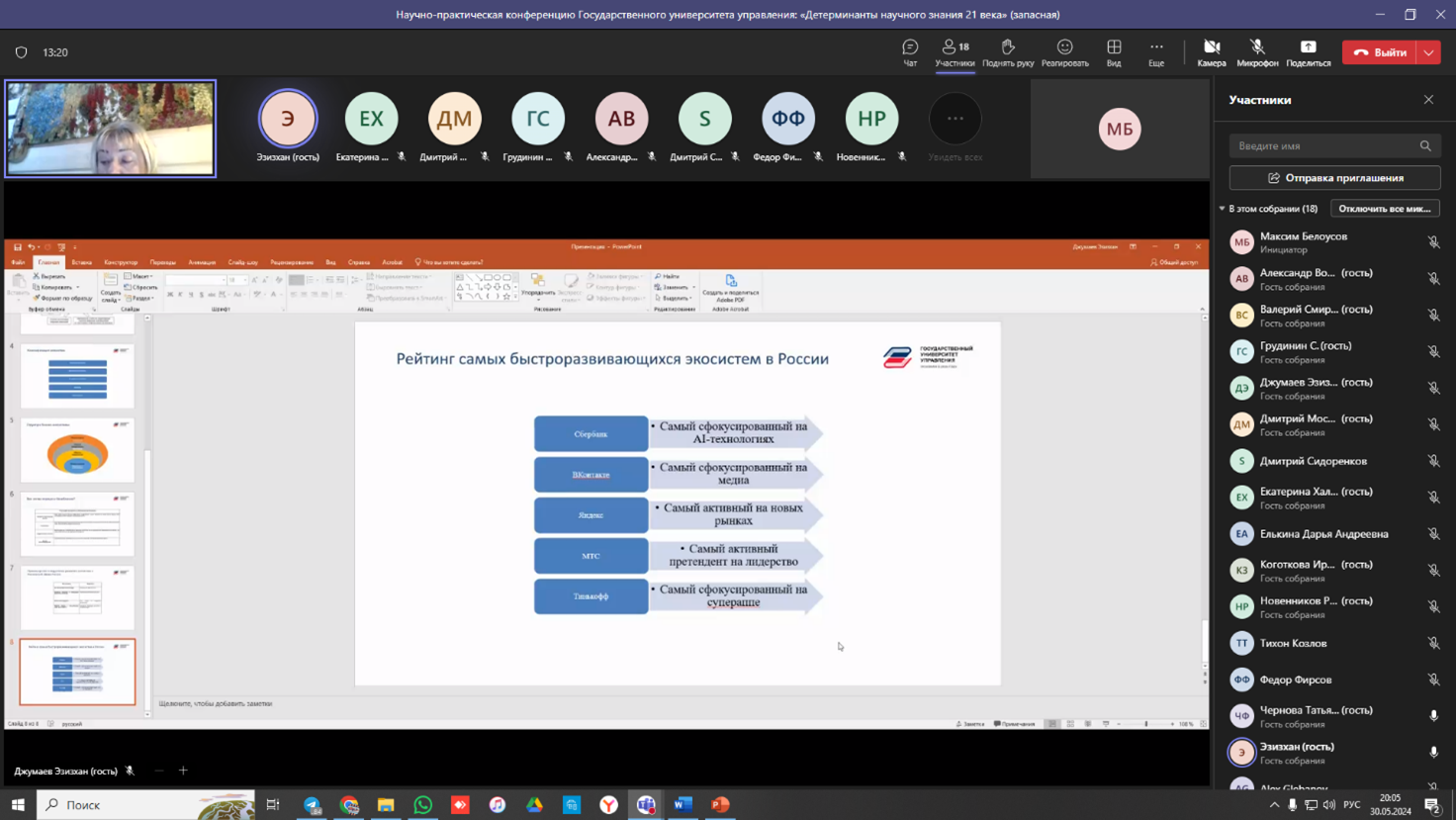Click the presenter's webcam video tile
The image size is (1456, 820).
(110, 129)
